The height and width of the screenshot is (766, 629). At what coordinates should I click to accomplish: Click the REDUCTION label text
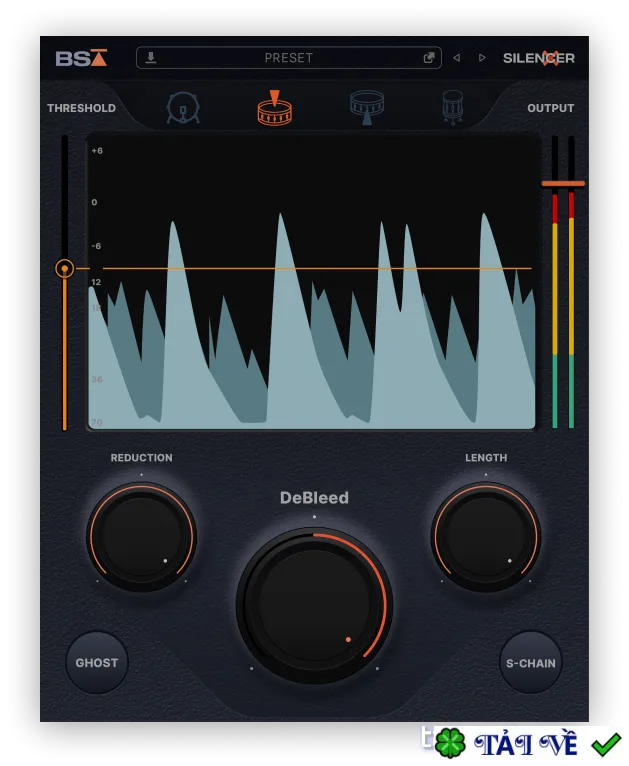coord(142,458)
